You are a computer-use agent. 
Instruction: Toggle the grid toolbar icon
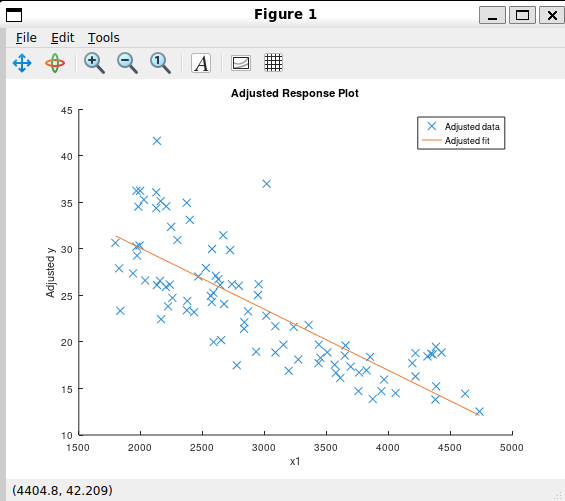(x=273, y=63)
